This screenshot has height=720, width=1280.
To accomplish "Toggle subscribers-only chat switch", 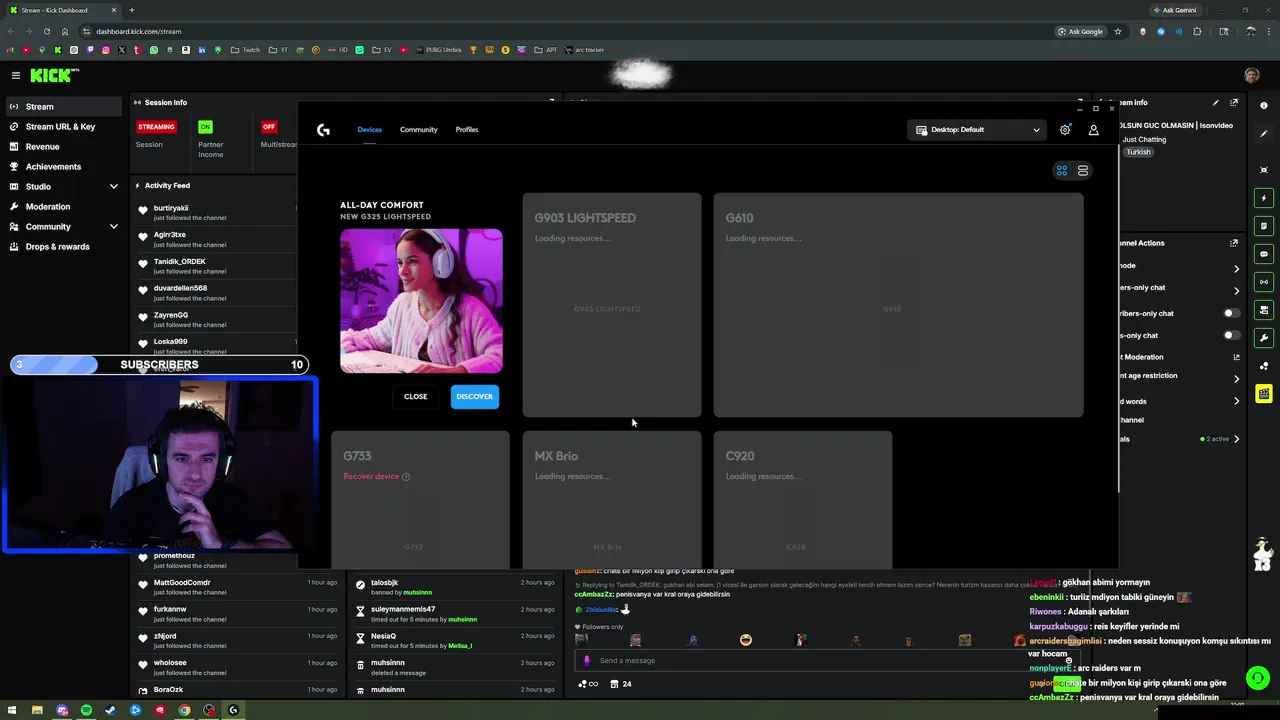I will (1232, 313).
